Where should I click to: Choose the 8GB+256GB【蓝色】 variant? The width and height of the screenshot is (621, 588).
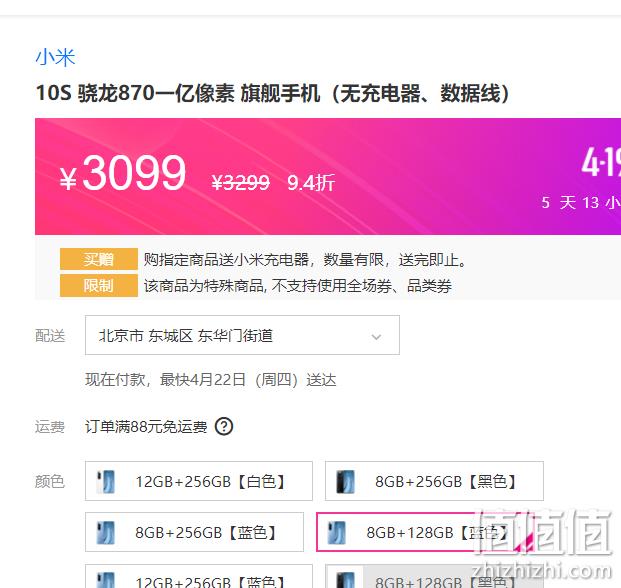(x=194, y=532)
